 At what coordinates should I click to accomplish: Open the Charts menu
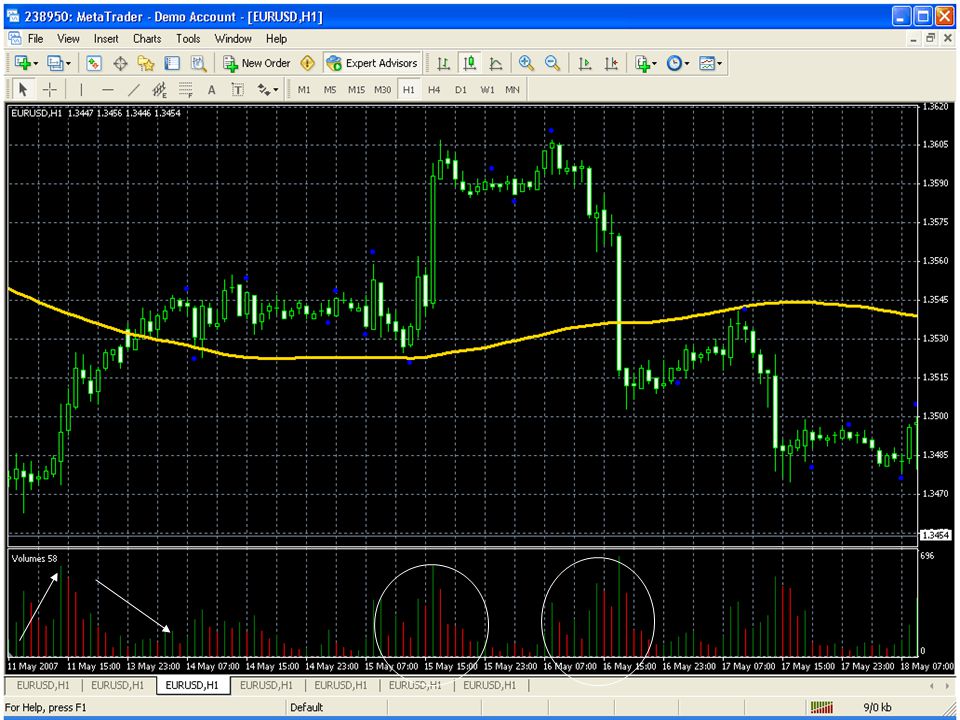(147, 39)
